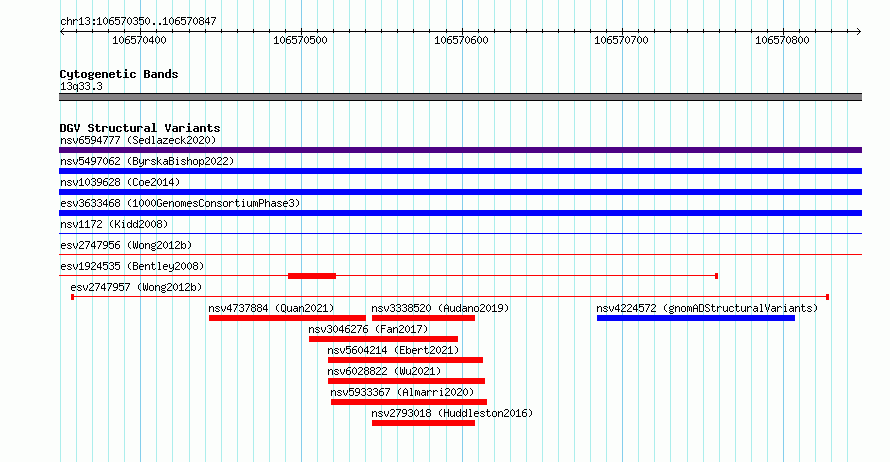Image resolution: width=890 pixels, height=462 pixels.
Task: Click the left end marker of esv2747957
Action: (x=73, y=297)
